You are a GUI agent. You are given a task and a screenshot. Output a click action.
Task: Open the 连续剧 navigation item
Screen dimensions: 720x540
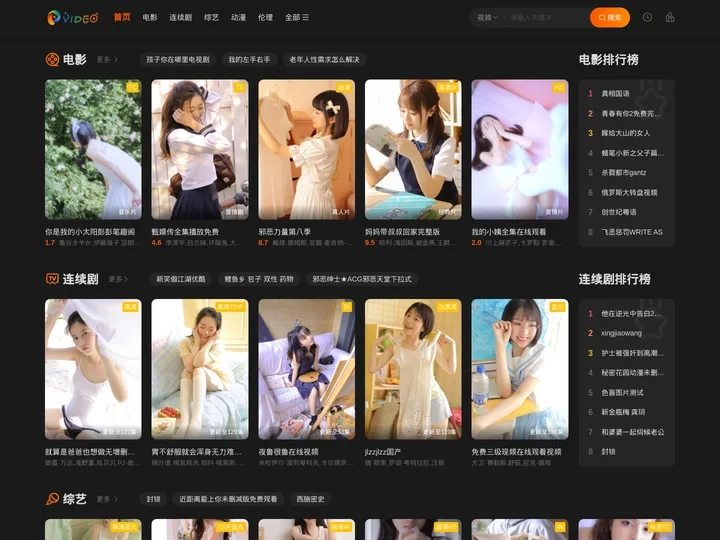(x=180, y=17)
